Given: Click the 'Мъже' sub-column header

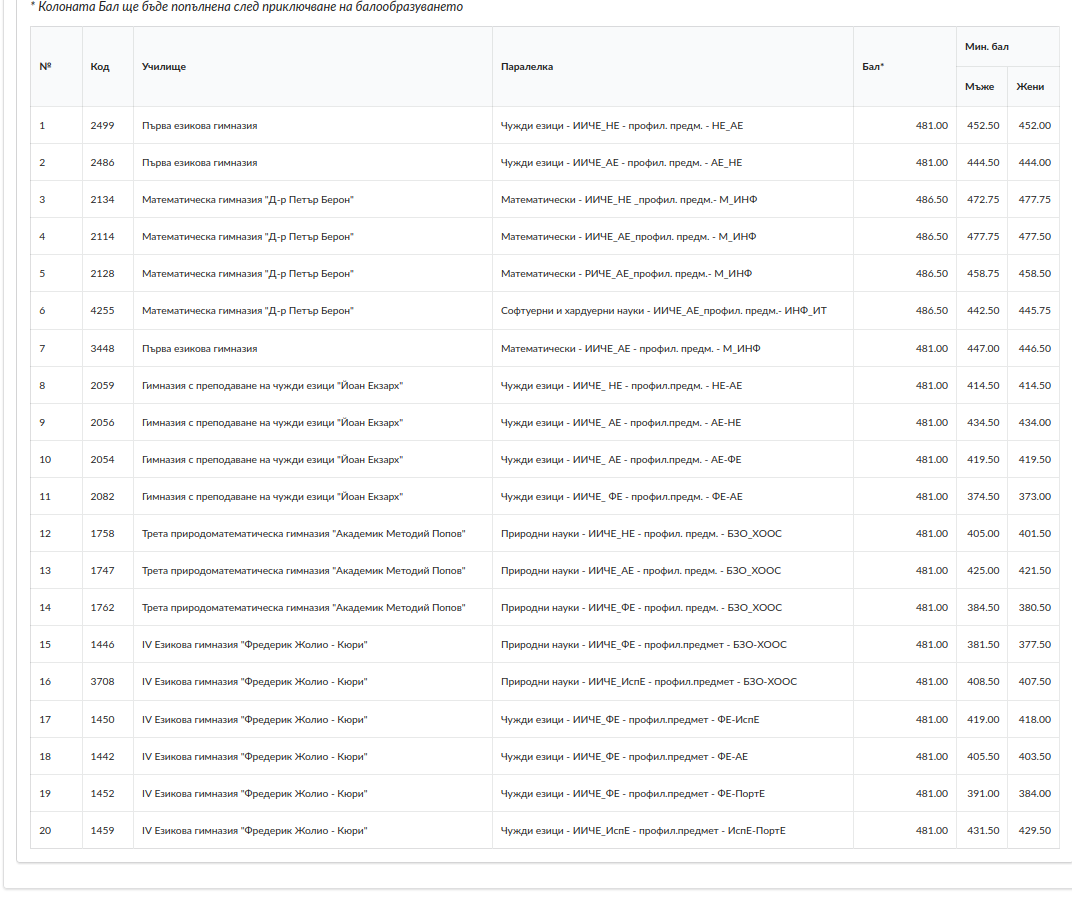Looking at the screenshot, I should tap(980, 87).
